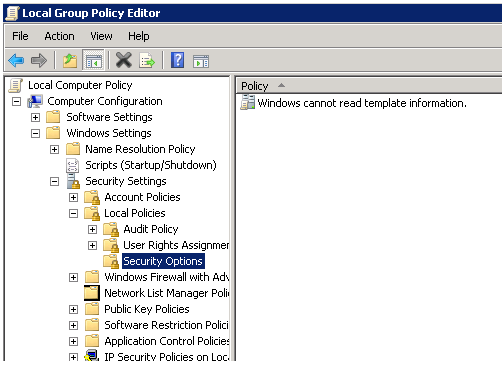Select Name Resolution Policy label

(x=140, y=149)
